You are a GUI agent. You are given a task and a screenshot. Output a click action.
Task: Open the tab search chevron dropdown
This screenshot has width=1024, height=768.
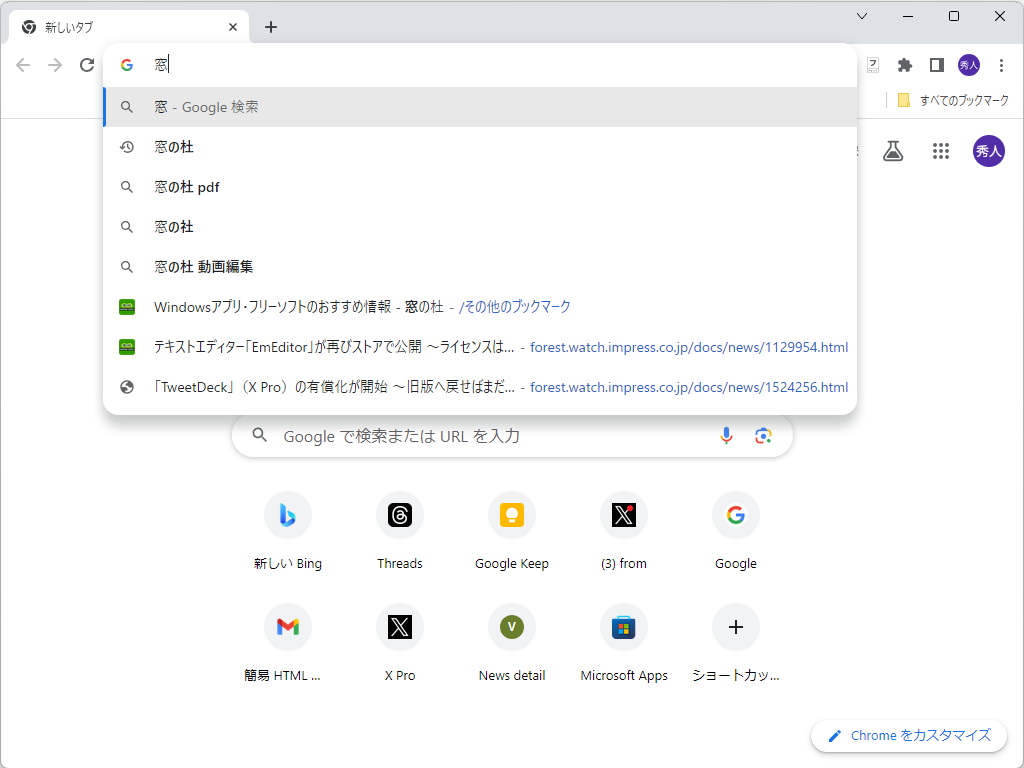coord(862,16)
